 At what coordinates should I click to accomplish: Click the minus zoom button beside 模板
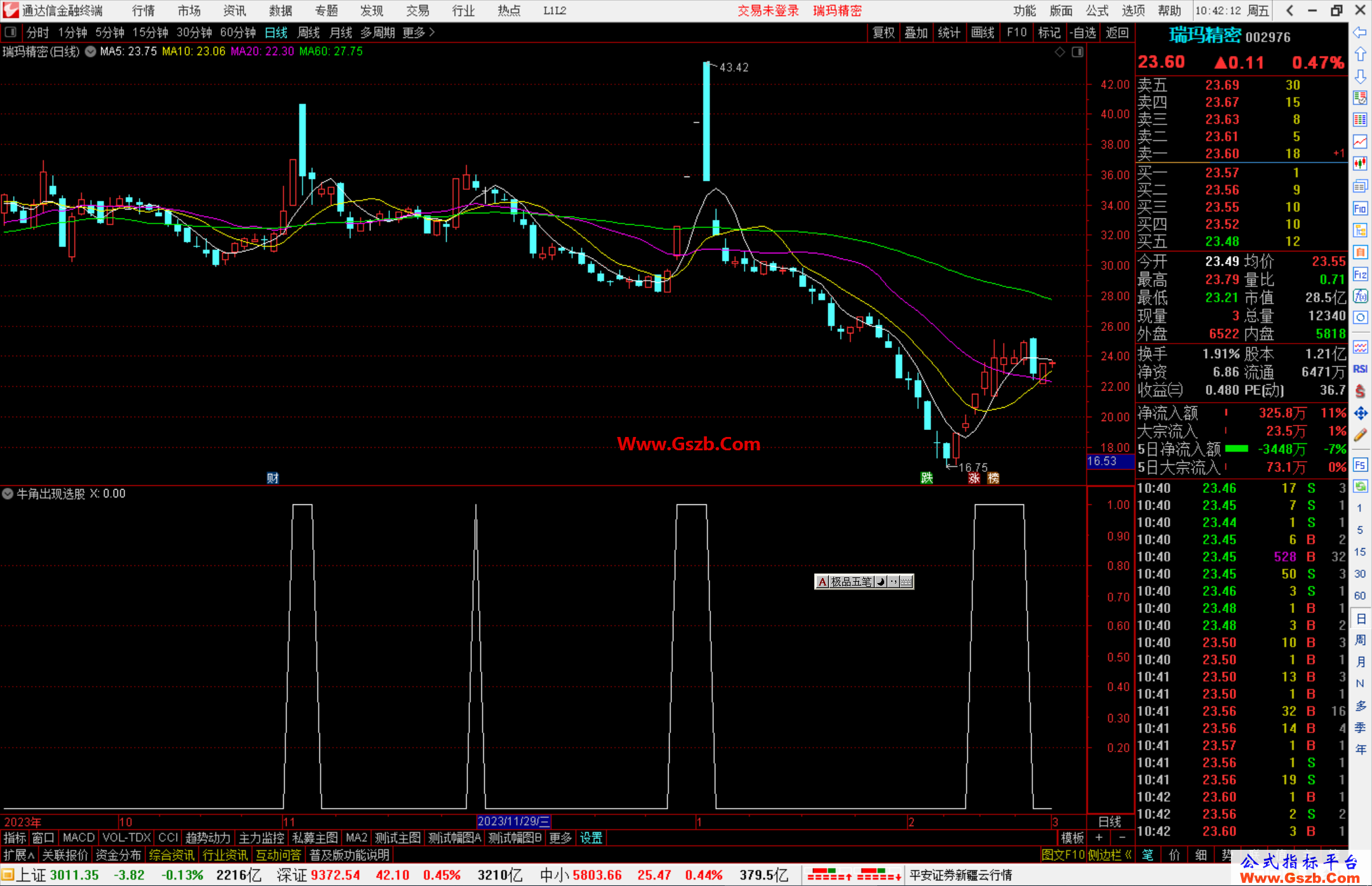pos(1122,838)
